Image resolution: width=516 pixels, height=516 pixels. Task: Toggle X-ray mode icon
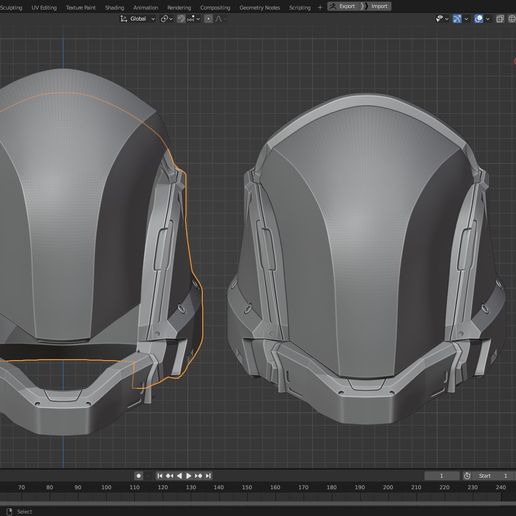[500, 19]
